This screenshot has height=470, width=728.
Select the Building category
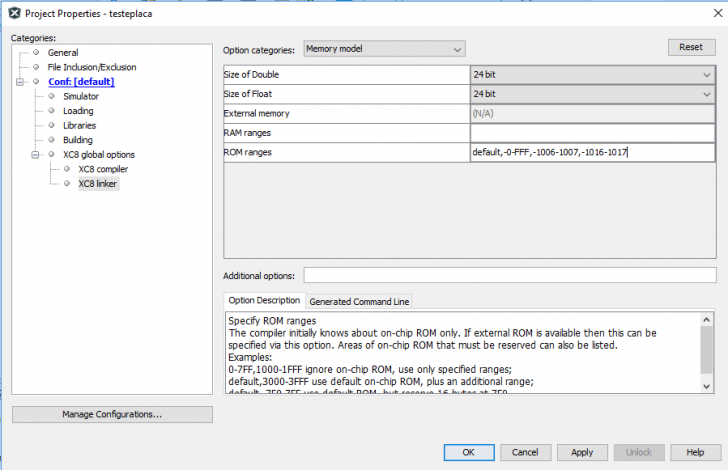coord(78,140)
